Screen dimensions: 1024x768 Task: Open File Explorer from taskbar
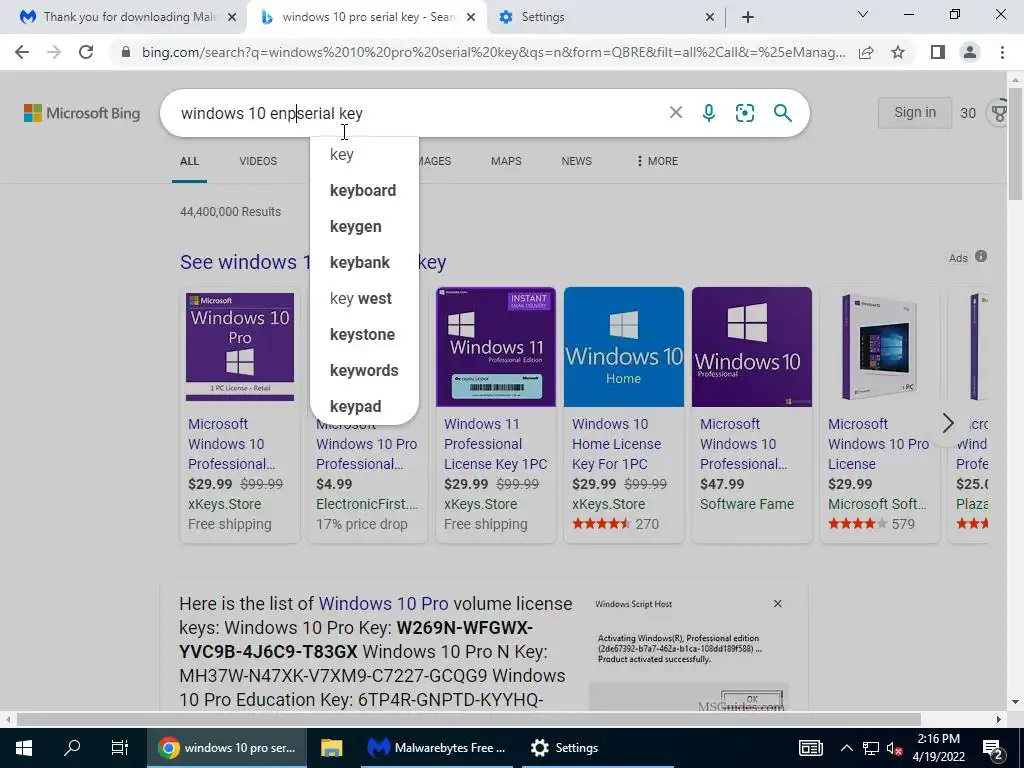tap(332, 748)
